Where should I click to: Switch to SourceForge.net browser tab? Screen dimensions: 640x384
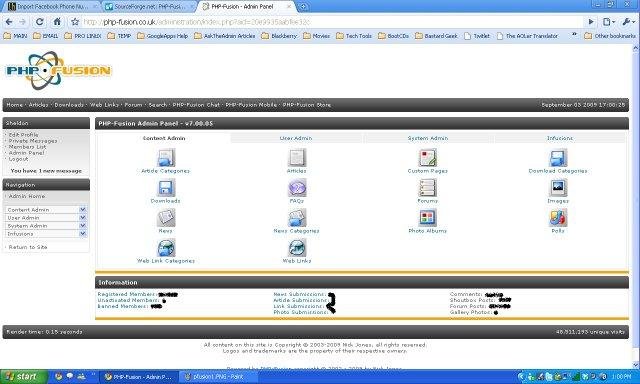149,7
